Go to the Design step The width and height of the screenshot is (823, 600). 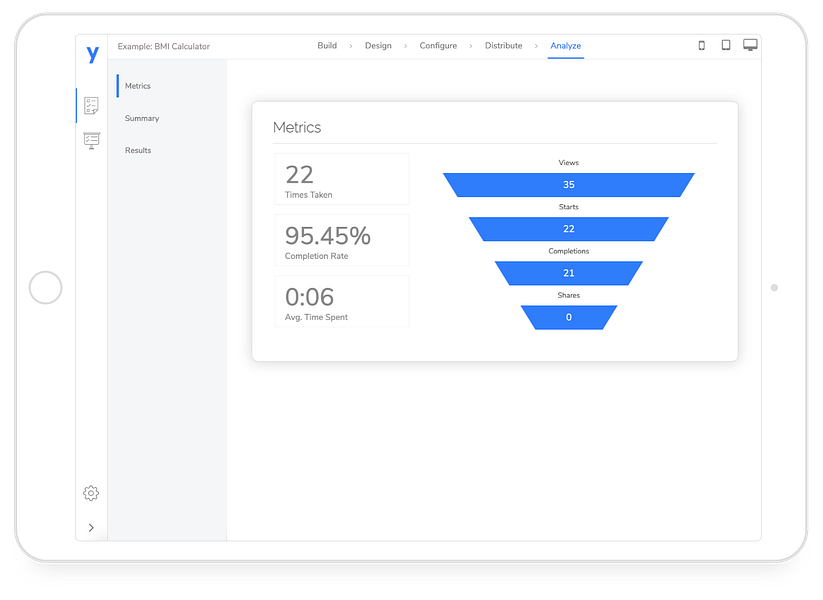[378, 46]
